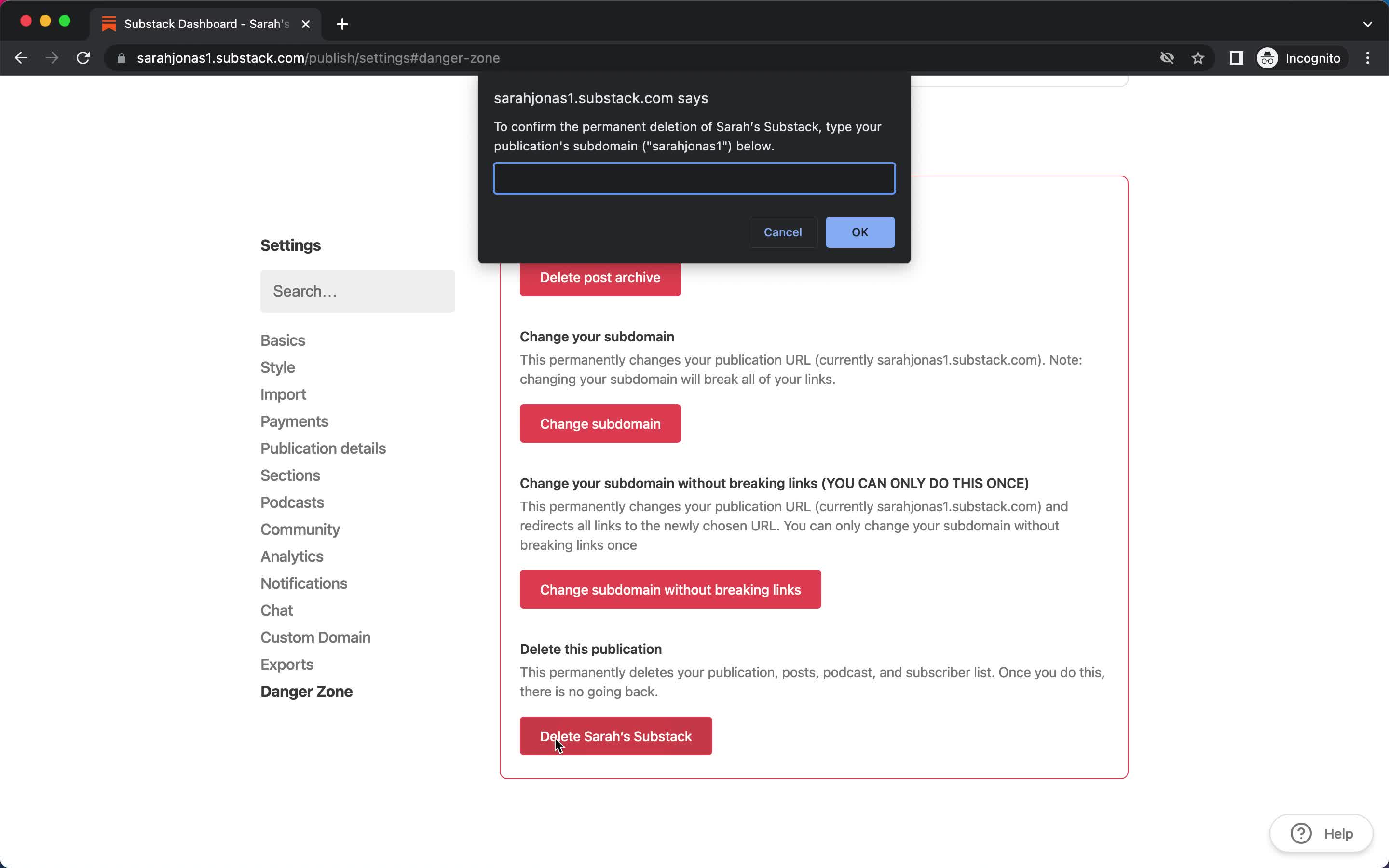The width and height of the screenshot is (1389, 868).
Task: Click the 'Delete this publication' heading
Action: pyautogui.click(x=591, y=649)
